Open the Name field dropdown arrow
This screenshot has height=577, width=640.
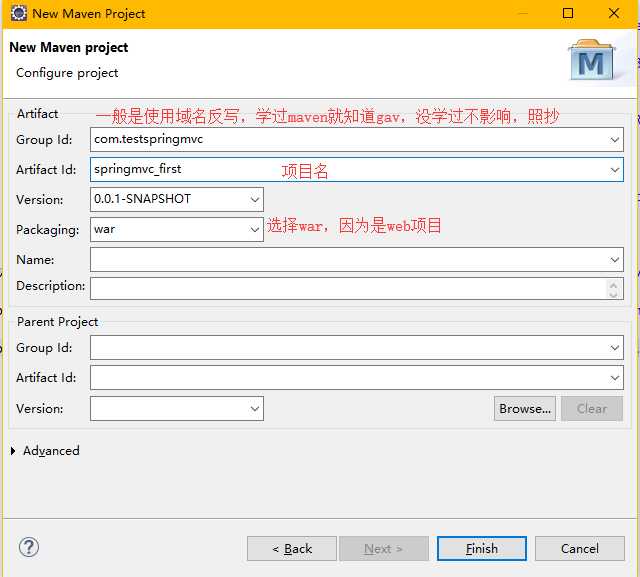614,260
